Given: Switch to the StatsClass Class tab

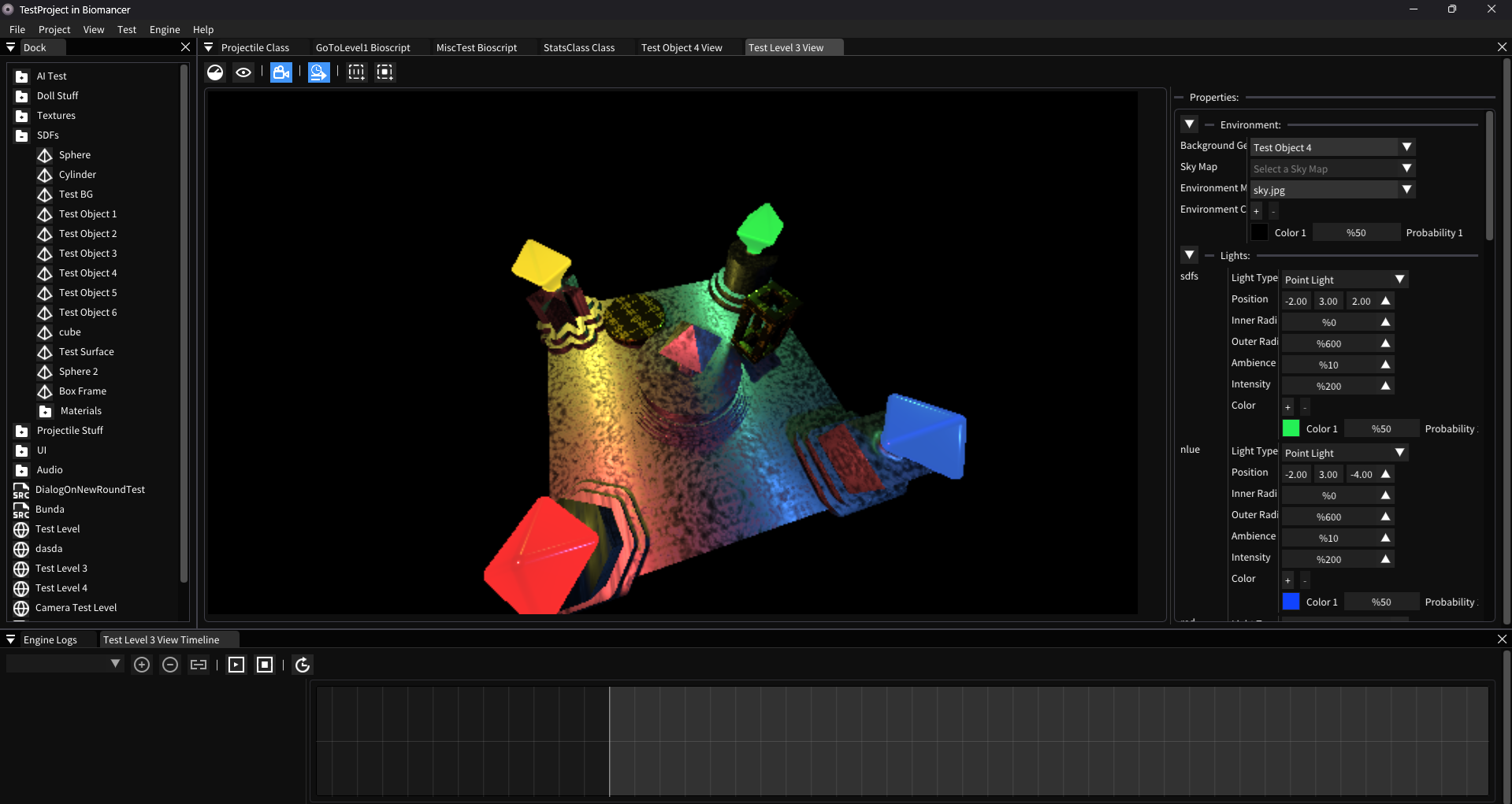Looking at the screenshot, I should point(579,47).
